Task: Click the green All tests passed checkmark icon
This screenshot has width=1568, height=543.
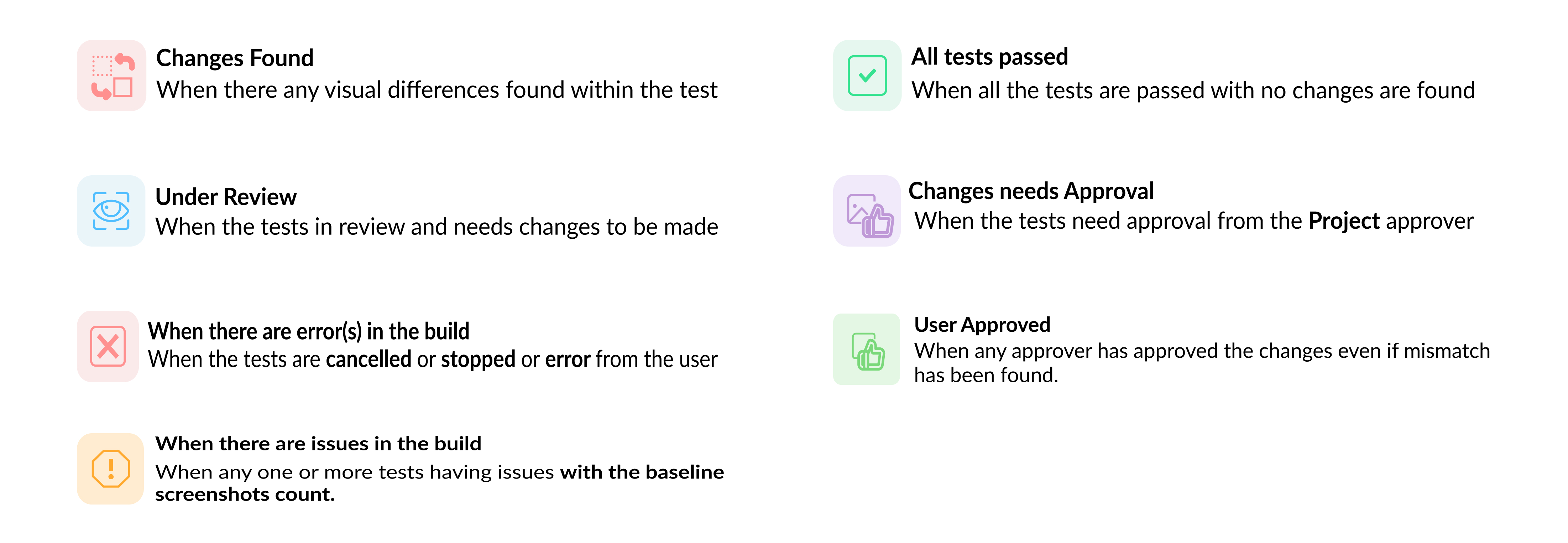Action: tap(867, 76)
